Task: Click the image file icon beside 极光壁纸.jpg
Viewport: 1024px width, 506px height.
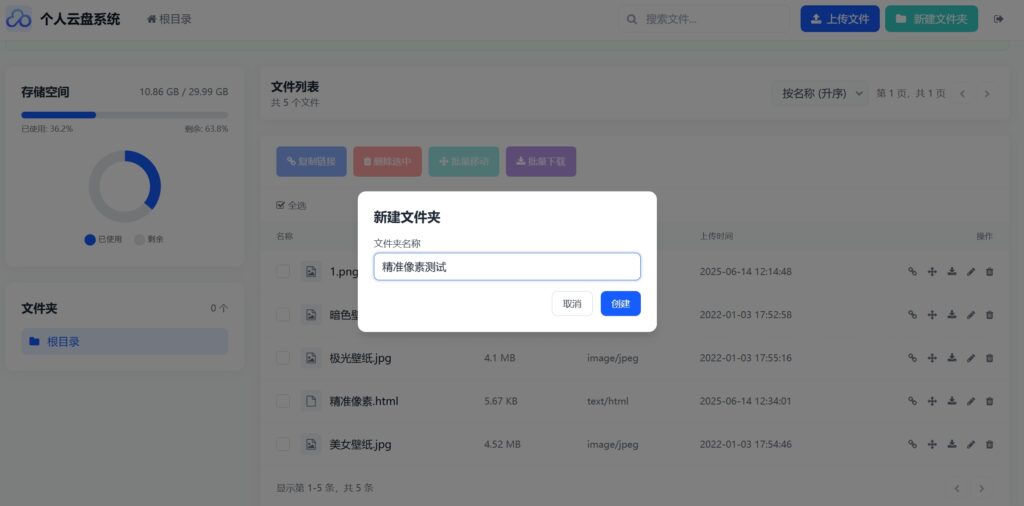Action: (x=312, y=358)
